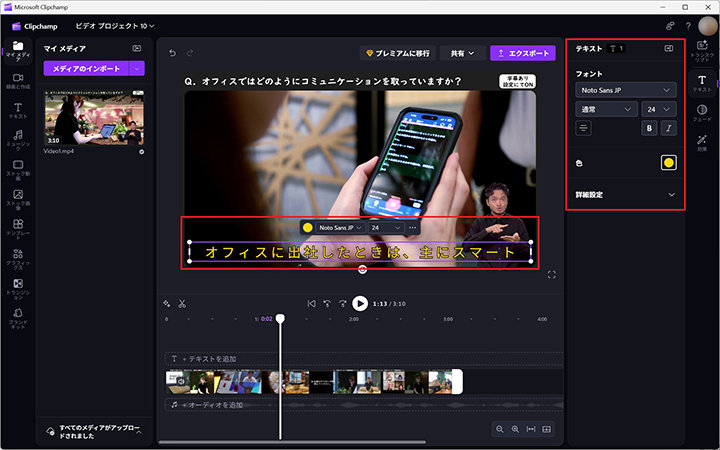Zoom in the timeline
Viewport: 720px width, 450px height.
515,429
